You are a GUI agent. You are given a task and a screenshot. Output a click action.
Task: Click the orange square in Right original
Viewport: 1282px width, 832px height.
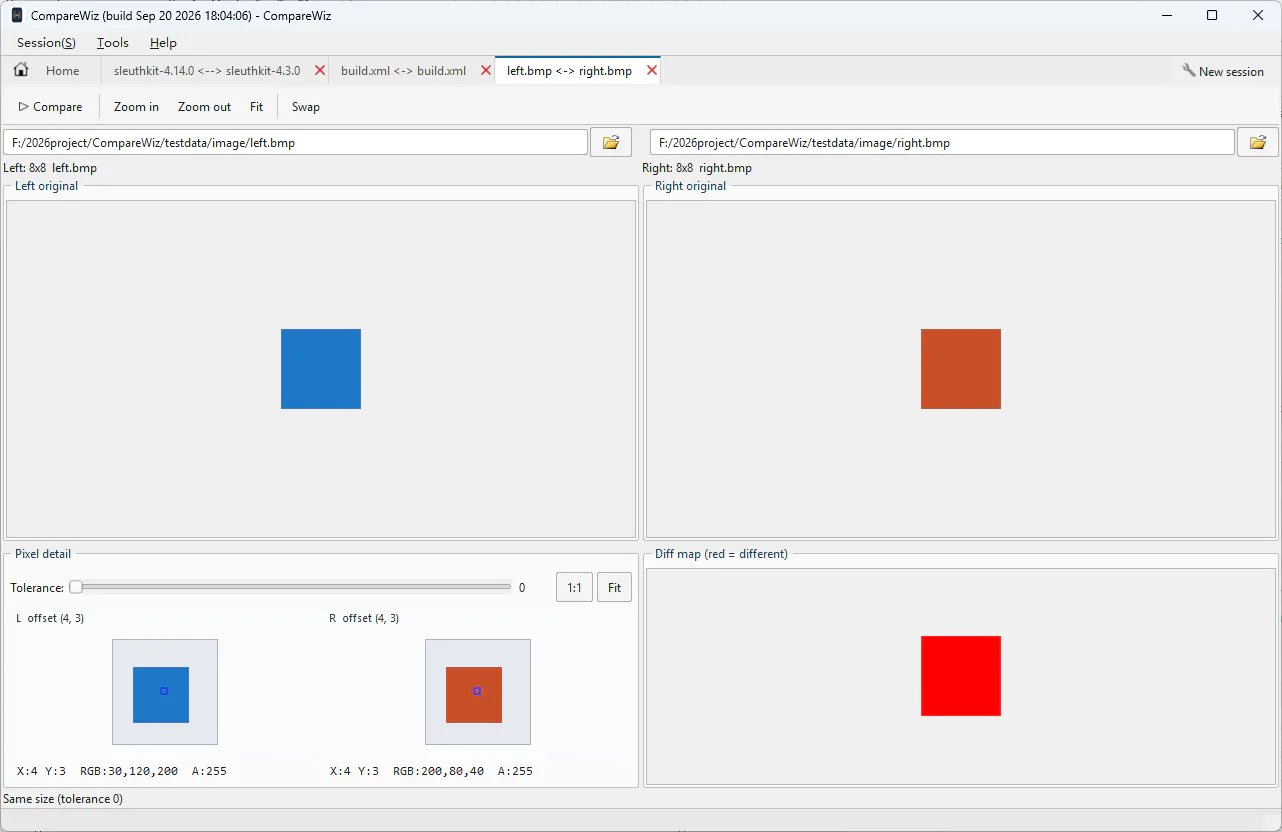[x=961, y=369]
